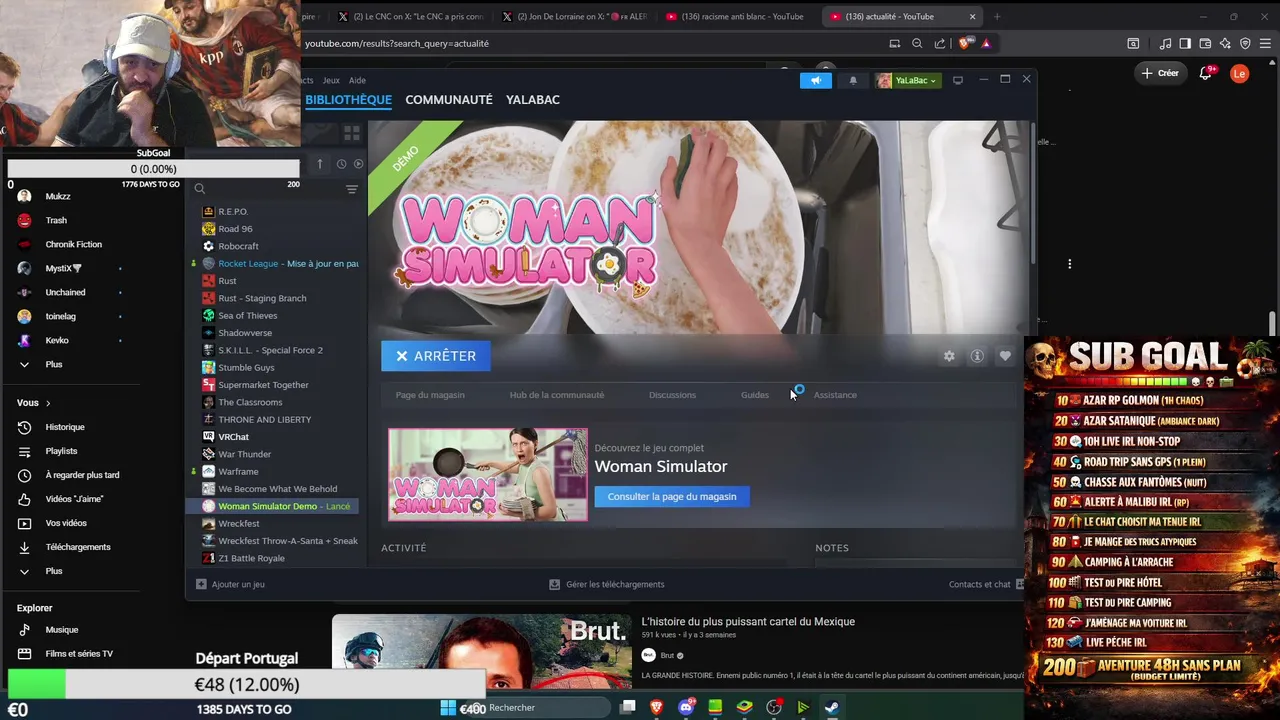Open Steam notifications bell
This screenshot has height=720, width=1280.
coord(853,80)
